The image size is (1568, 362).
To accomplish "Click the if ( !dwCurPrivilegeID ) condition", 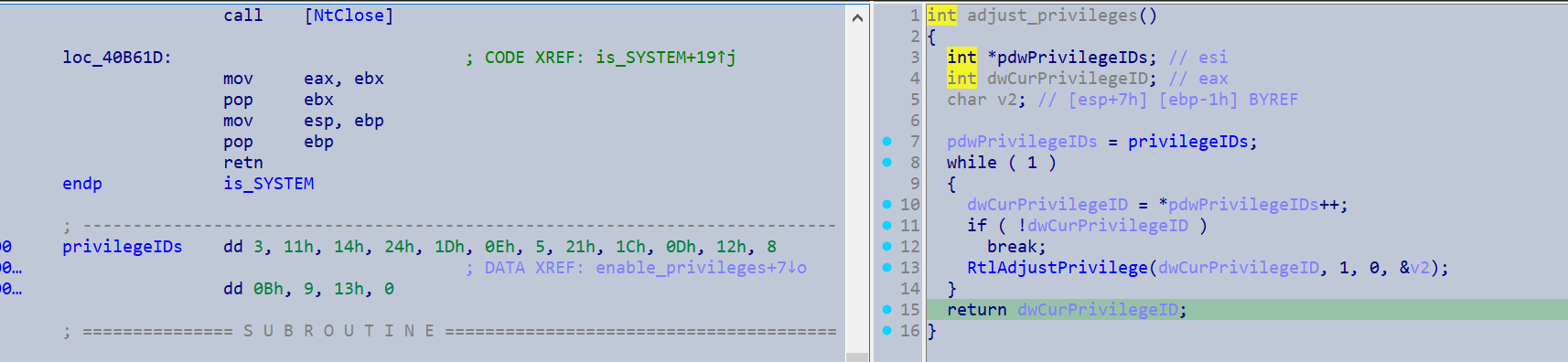I will (x=1088, y=226).
